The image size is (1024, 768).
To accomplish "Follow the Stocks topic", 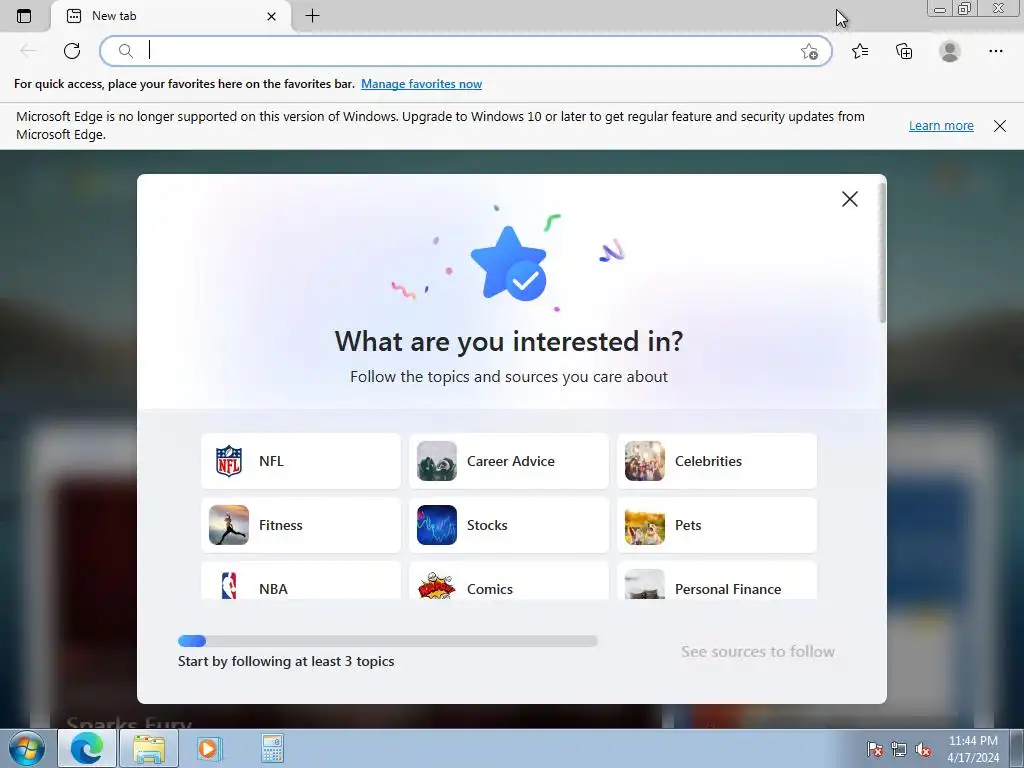I will 509,525.
